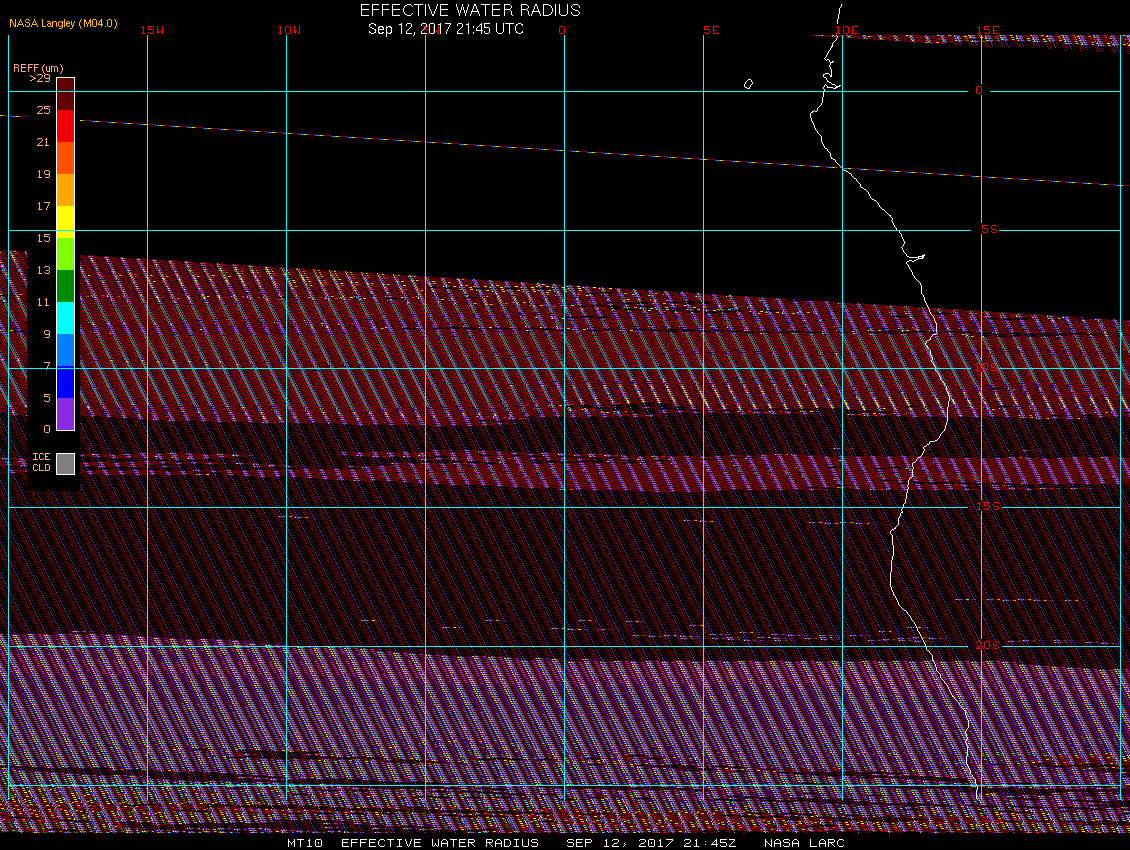Image resolution: width=1130 pixels, height=850 pixels.
Task: Click the bright red legend color segment
Action: (x=66, y=125)
